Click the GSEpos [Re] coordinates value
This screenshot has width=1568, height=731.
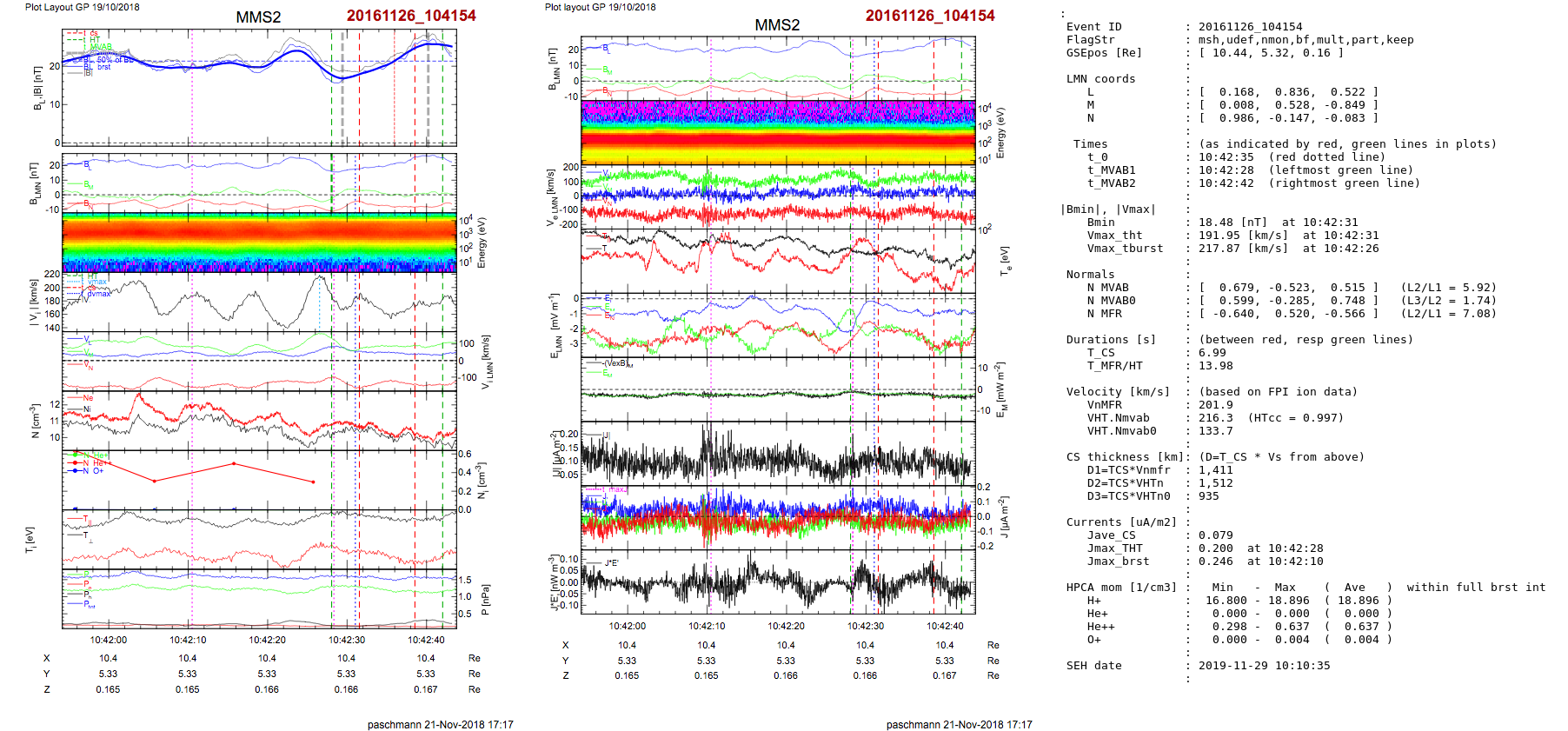click(1271, 53)
